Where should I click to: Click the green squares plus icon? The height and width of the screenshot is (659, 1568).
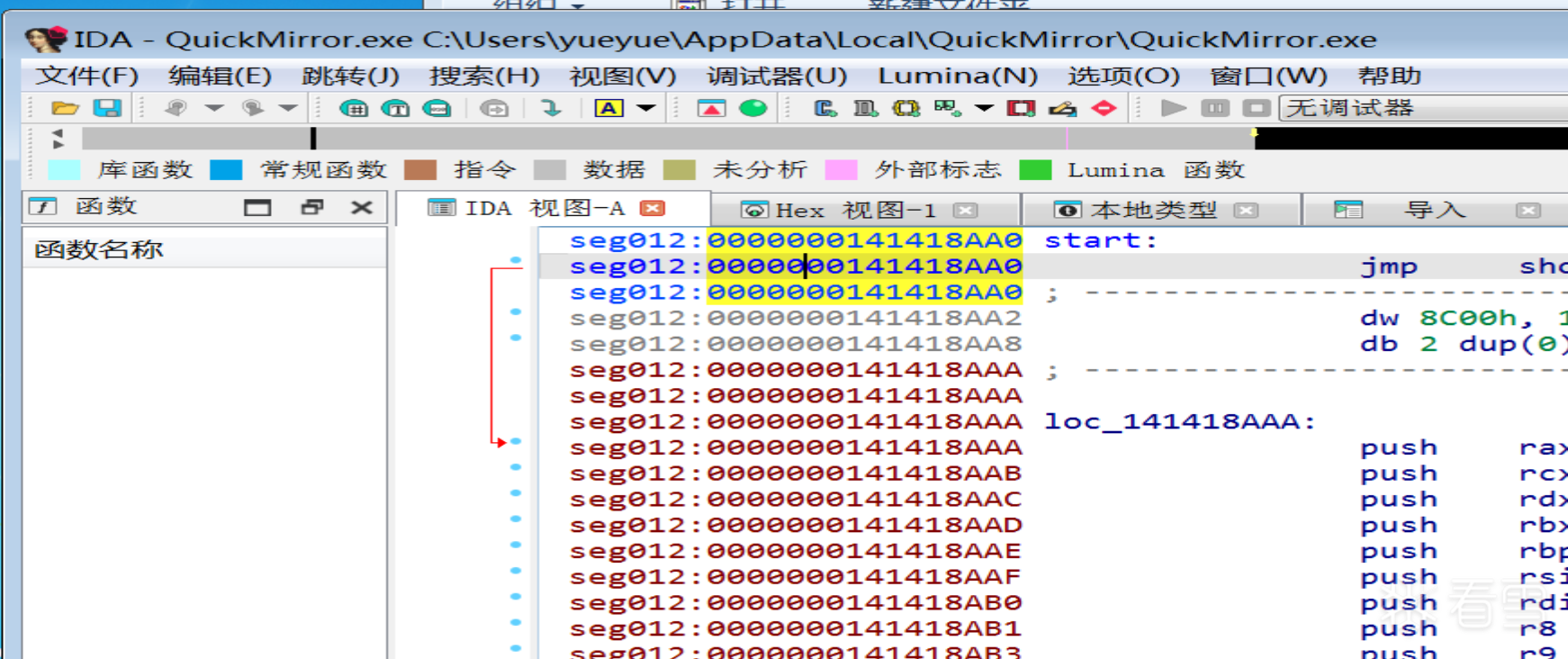947,109
